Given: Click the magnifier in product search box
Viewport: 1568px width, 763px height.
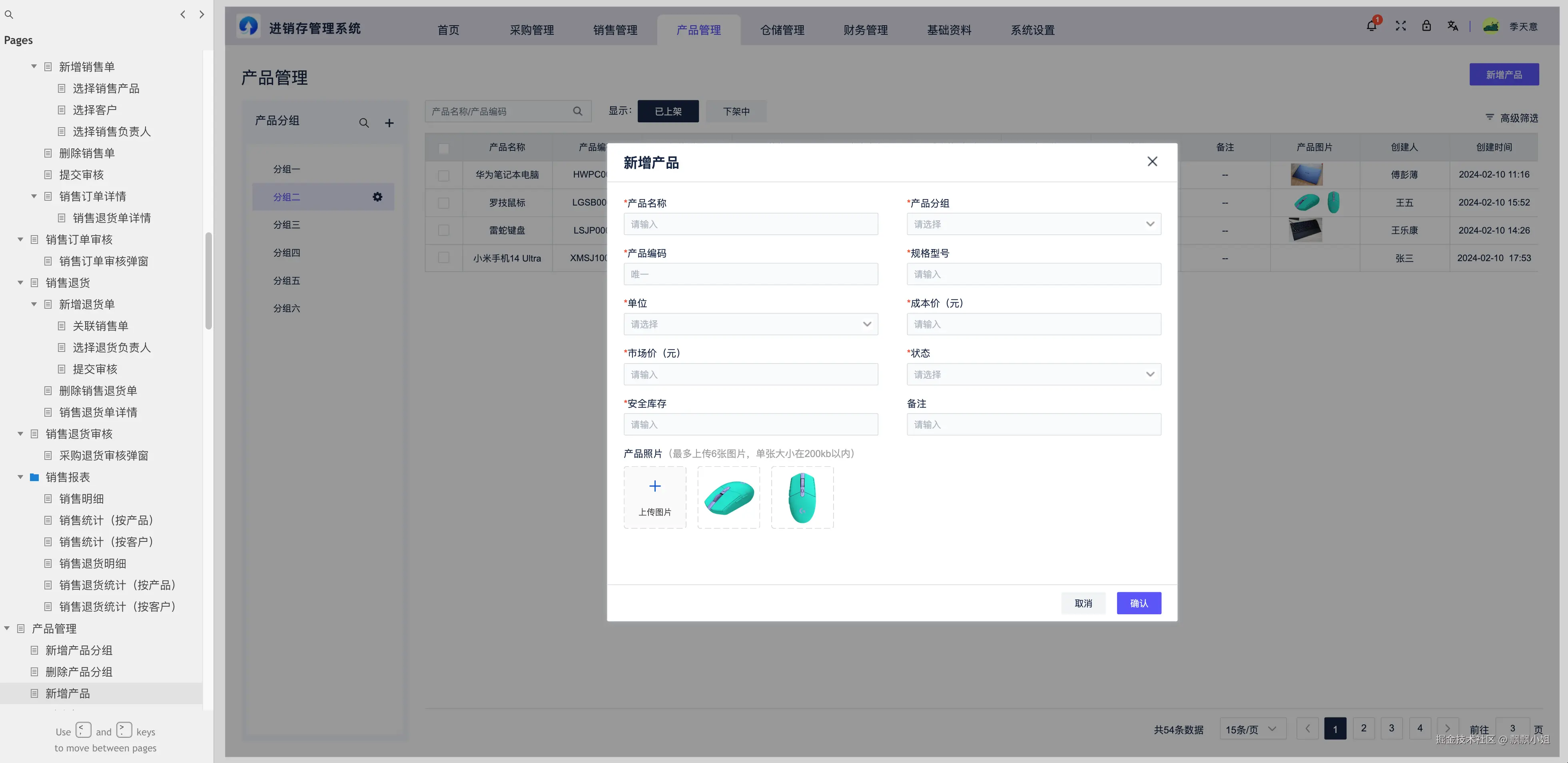Looking at the screenshot, I should coord(577,111).
